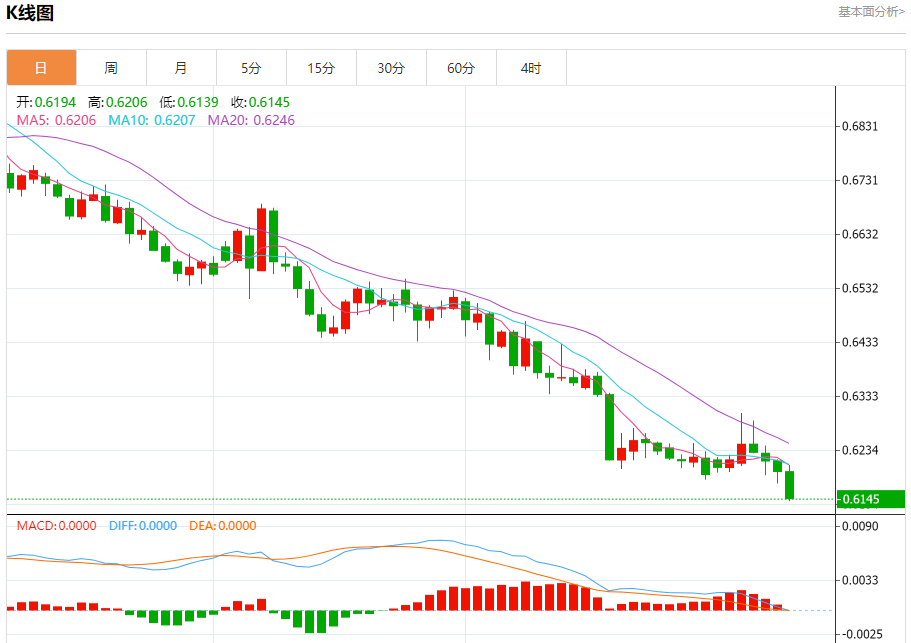Click the 0.6433 price axis label
The image size is (911, 643).
[x=860, y=342]
